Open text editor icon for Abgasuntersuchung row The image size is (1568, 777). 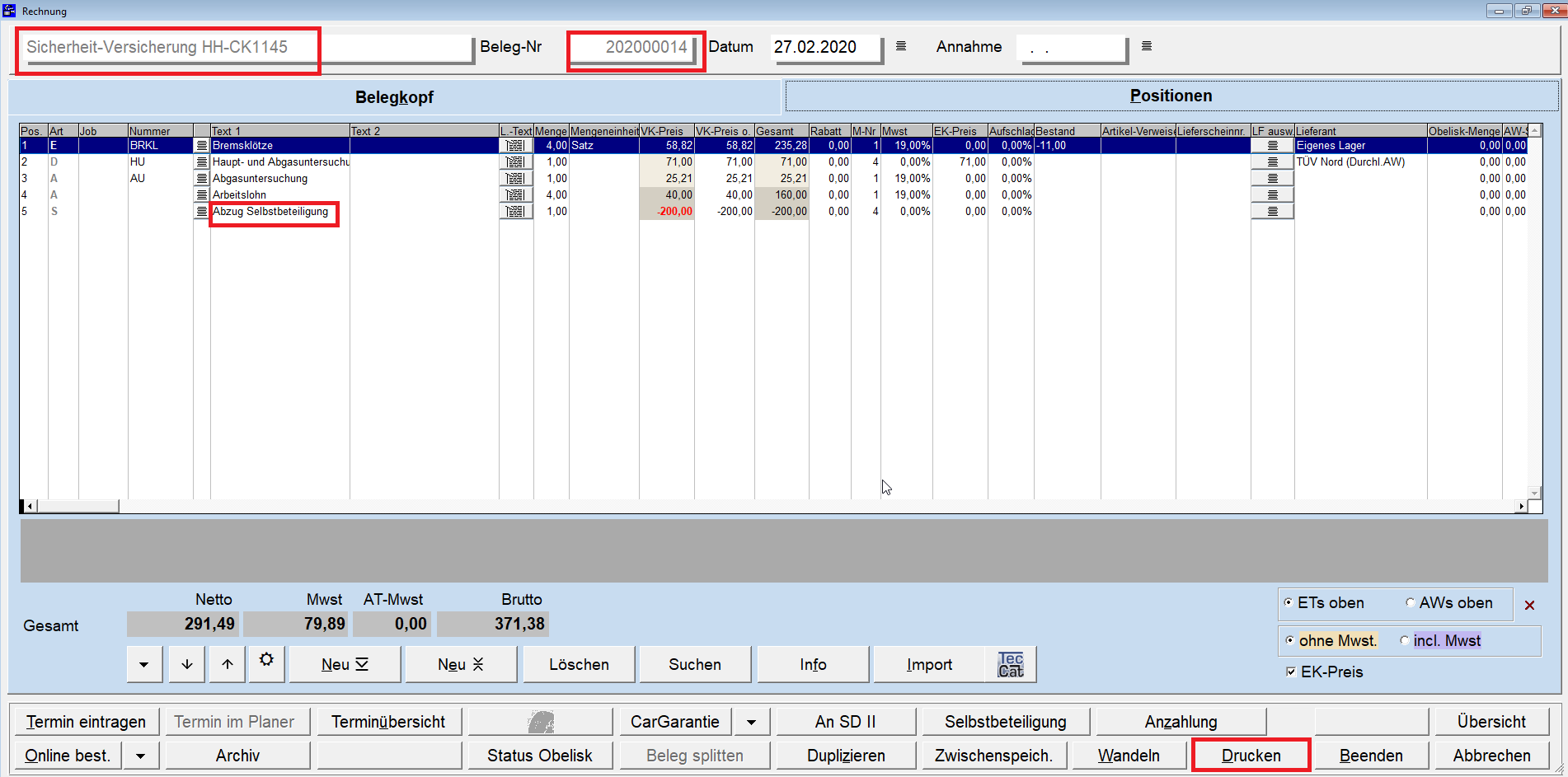(202, 179)
